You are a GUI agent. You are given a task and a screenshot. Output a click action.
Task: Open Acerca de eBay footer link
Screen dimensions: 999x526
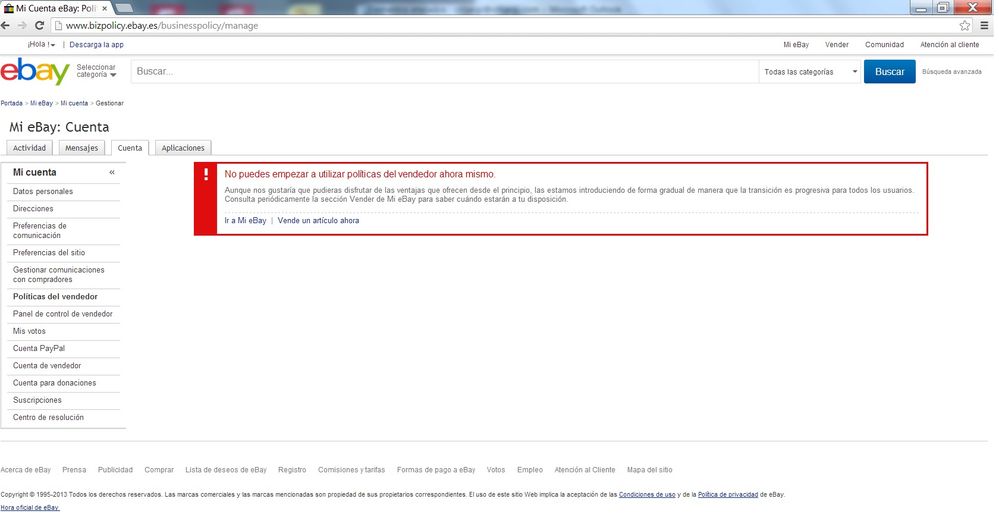[x=25, y=470]
